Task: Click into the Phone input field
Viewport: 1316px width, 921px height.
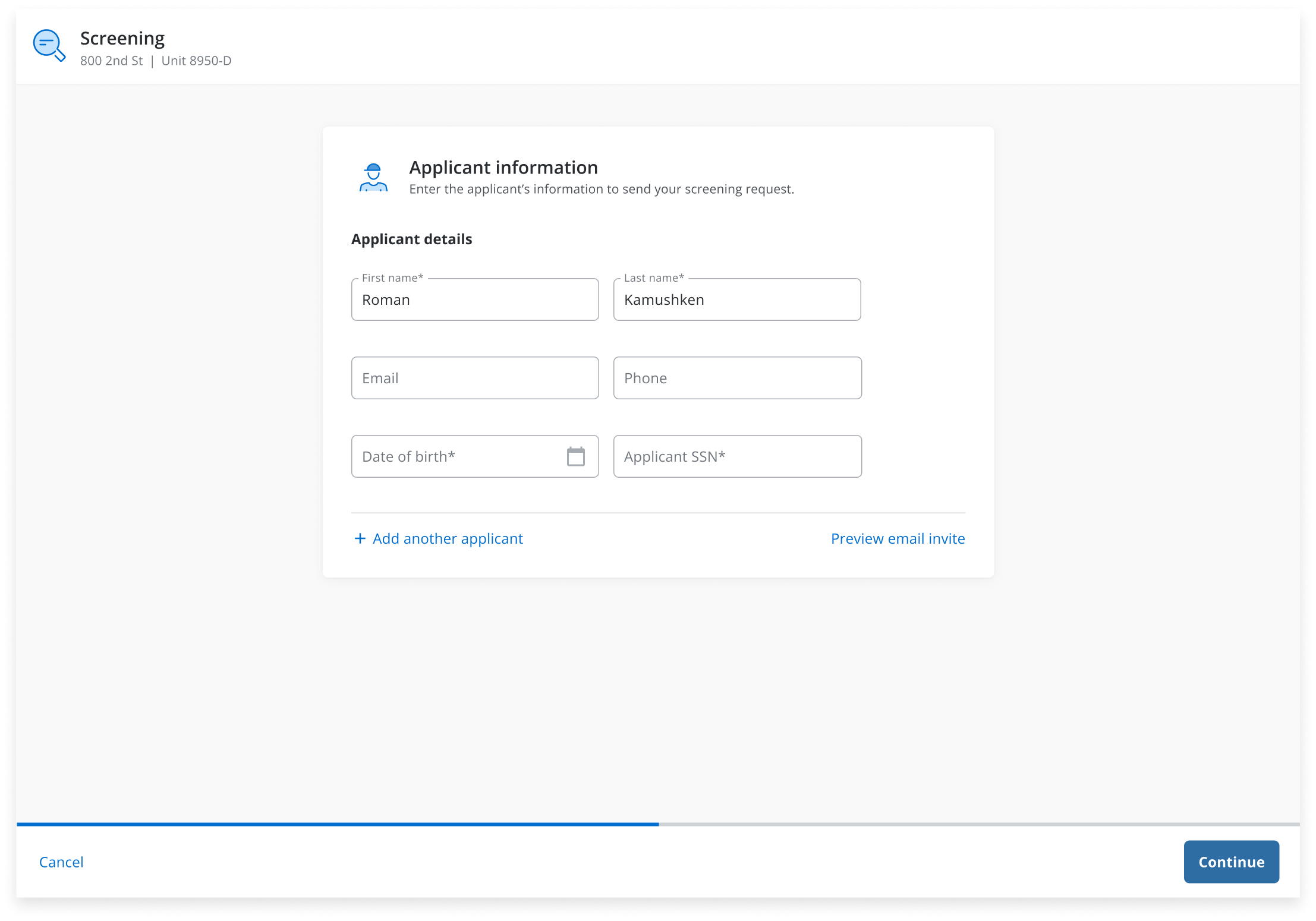Action: (736, 379)
